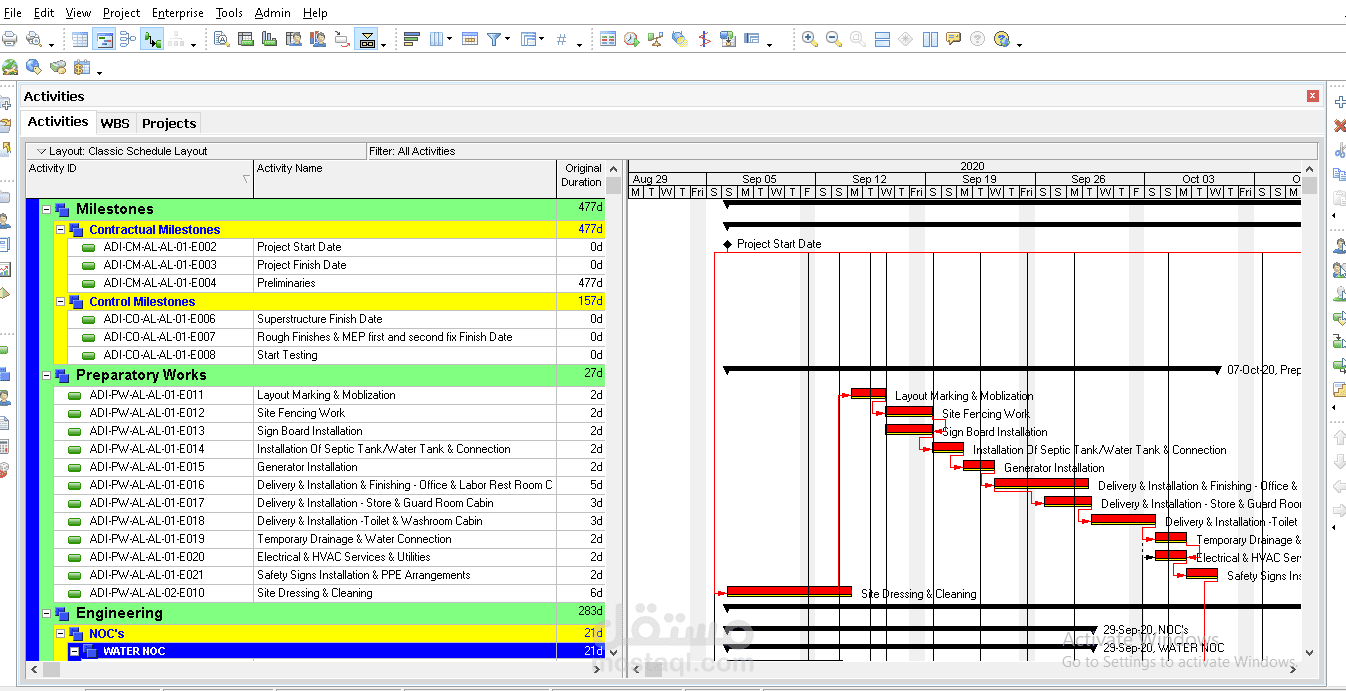Image resolution: width=1346 pixels, height=691 pixels.
Task: Open the Resource Usage Profile icon
Action: pos(318,39)
